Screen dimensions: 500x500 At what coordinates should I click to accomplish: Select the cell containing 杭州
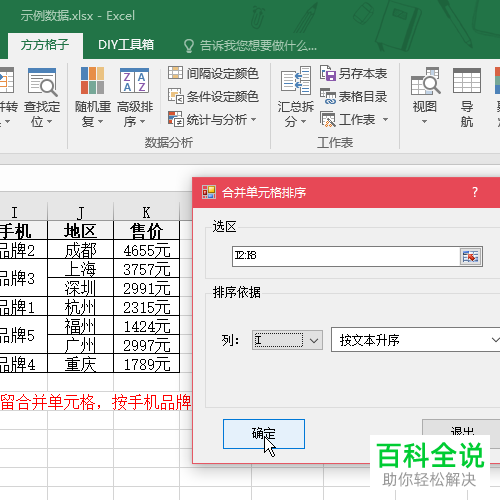tap(80, 307)
